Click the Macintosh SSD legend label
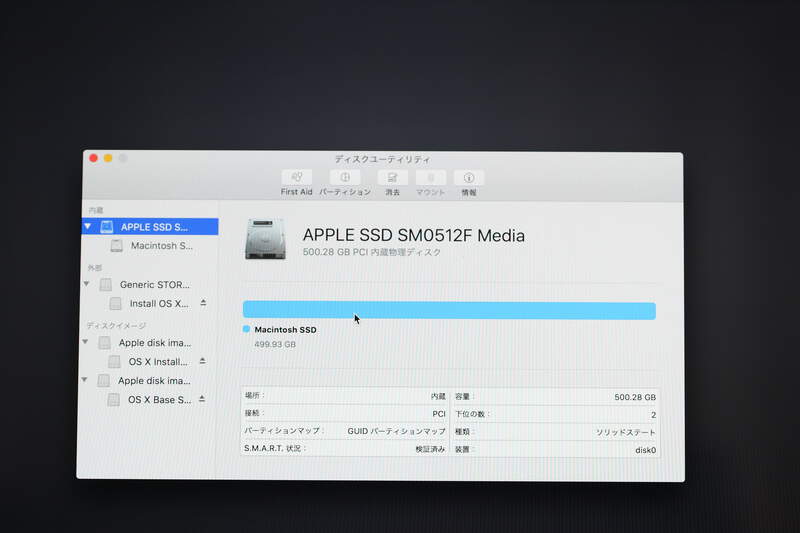The image size is (800, 533). [285, 330]
